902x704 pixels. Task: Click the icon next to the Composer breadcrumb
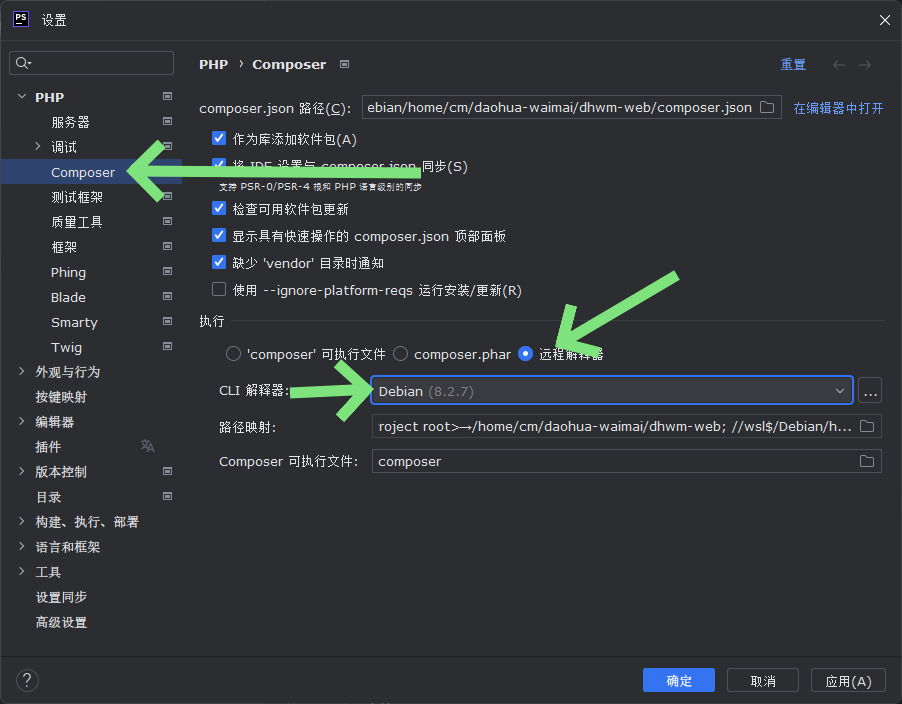[x=345, y=64]
